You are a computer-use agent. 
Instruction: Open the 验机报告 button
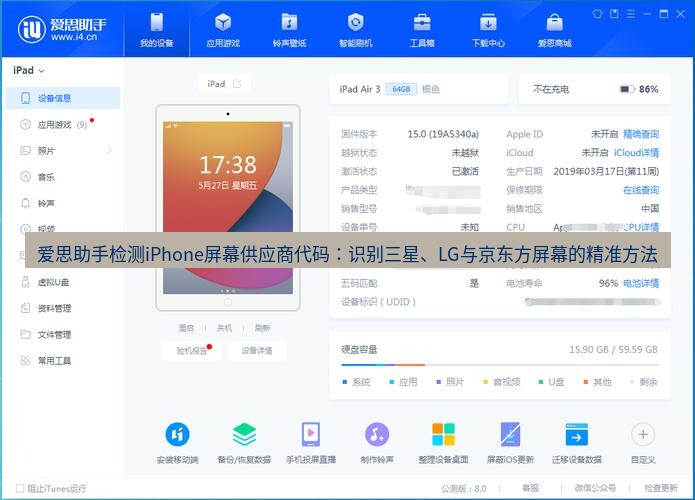coord(192,351)
